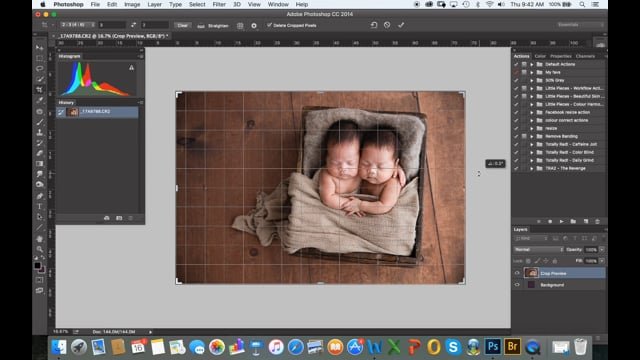Expand the 50% Grey action set
This screenshot has width=640, height=360.
[x=531, y=80]
